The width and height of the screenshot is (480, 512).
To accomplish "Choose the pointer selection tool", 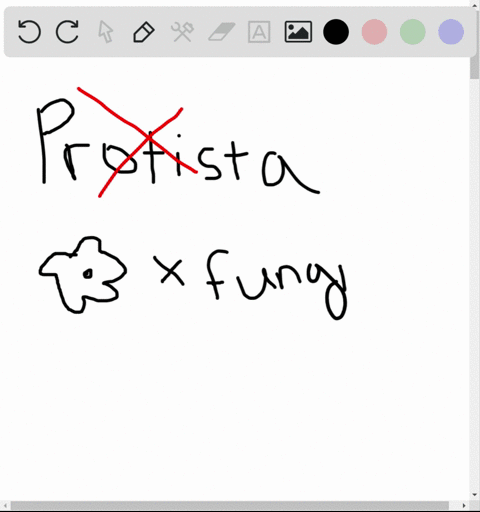I will pos(106,32).
